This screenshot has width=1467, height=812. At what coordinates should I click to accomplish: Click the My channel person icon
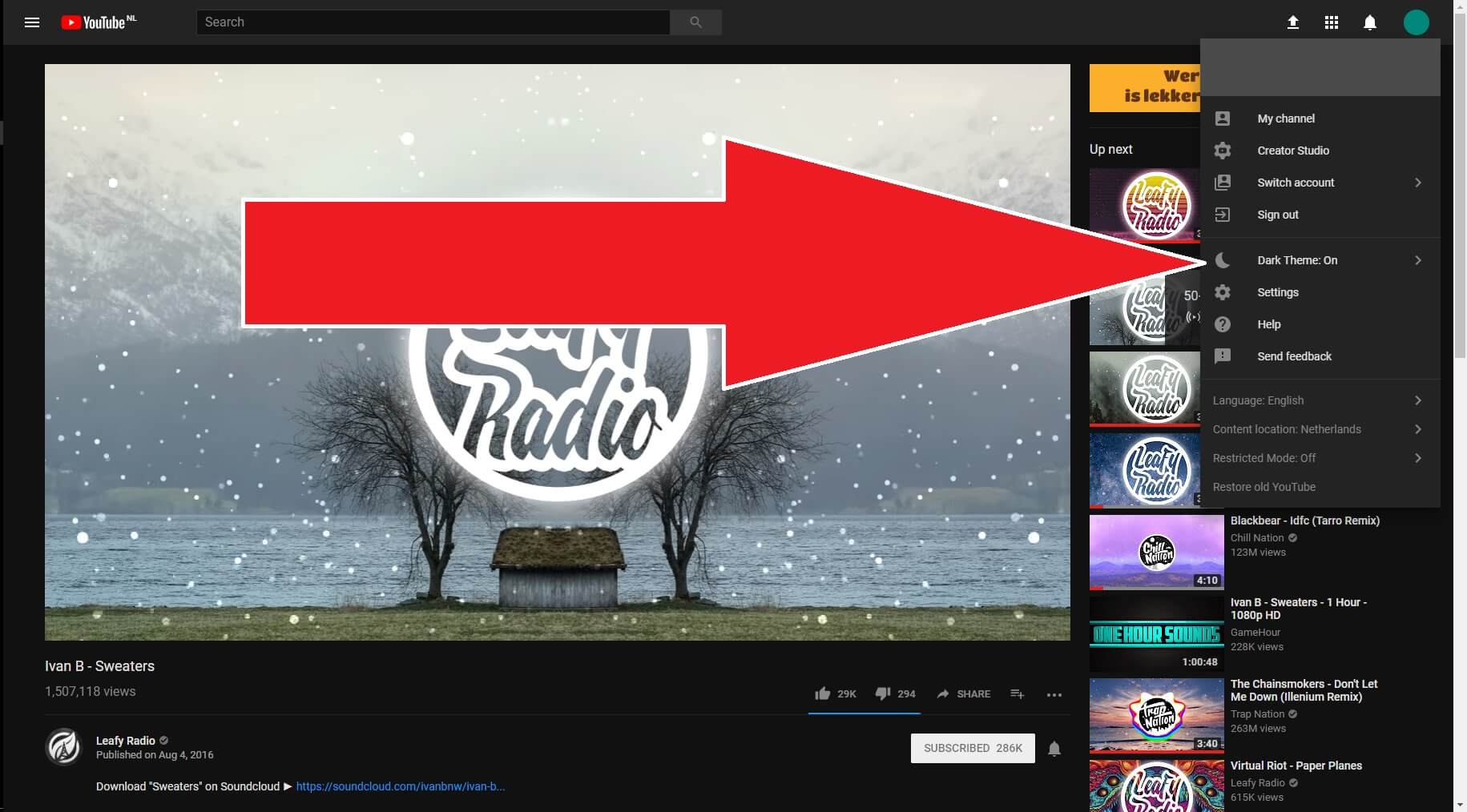1223,119
